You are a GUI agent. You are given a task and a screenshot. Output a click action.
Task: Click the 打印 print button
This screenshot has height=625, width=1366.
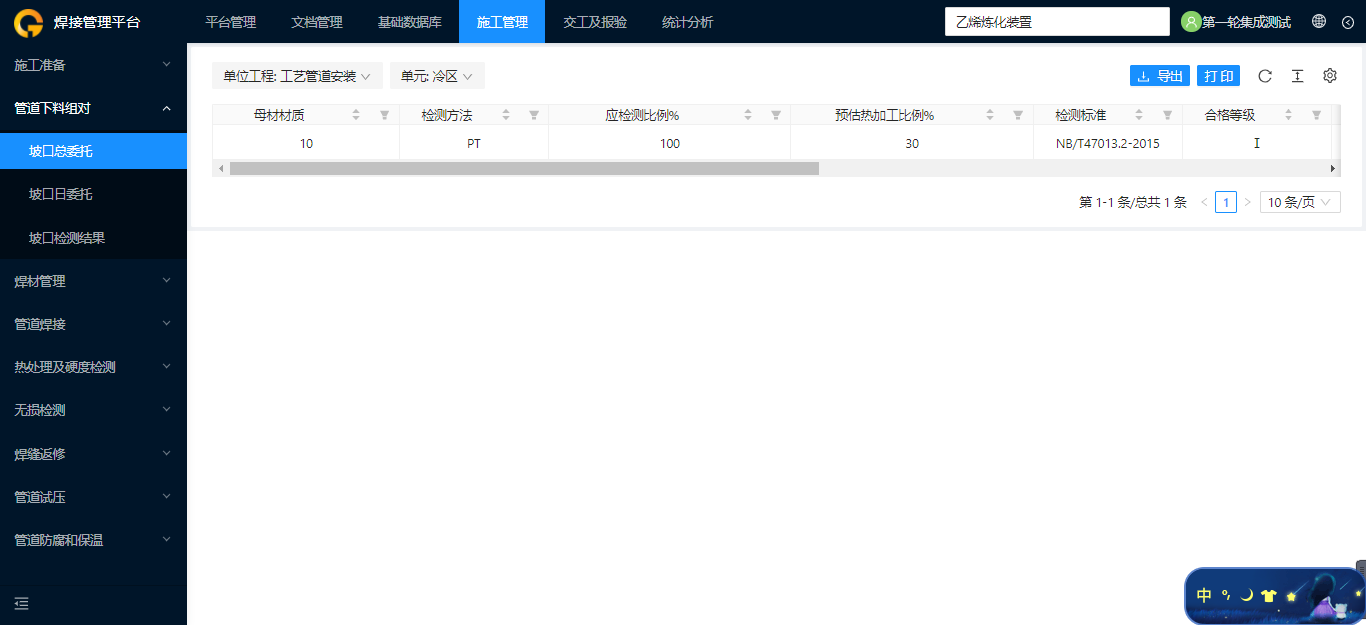pyautogui.click(x=1218, y=76)
